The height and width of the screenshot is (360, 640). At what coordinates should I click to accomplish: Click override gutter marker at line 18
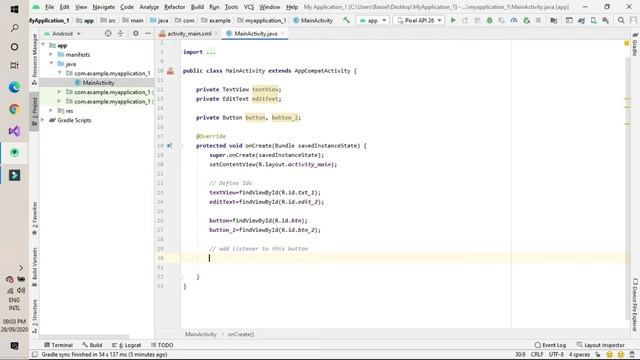click(169, 146)
